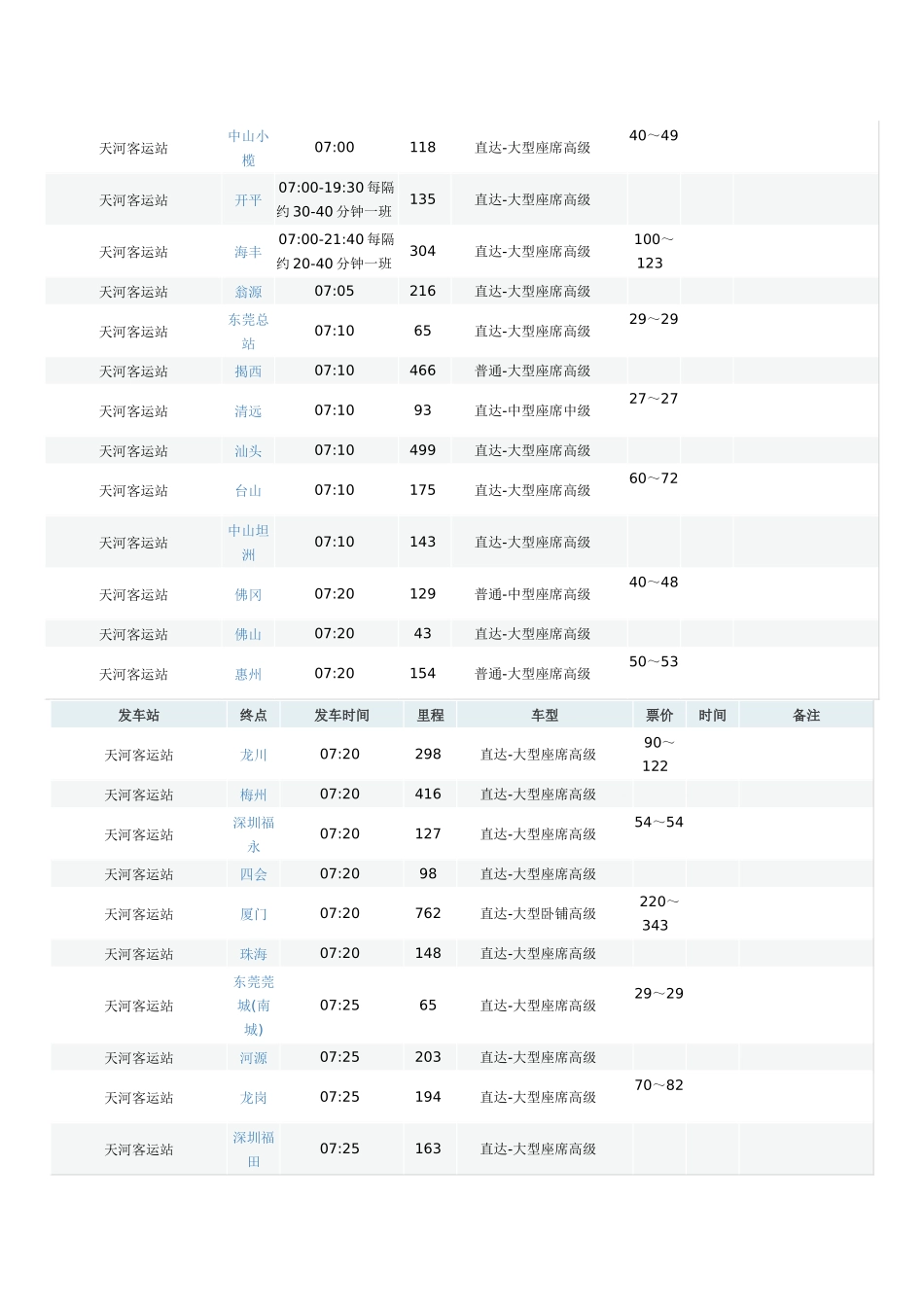
Task: Click the 梅州 destination link
Action: click(x=254, y=795)
